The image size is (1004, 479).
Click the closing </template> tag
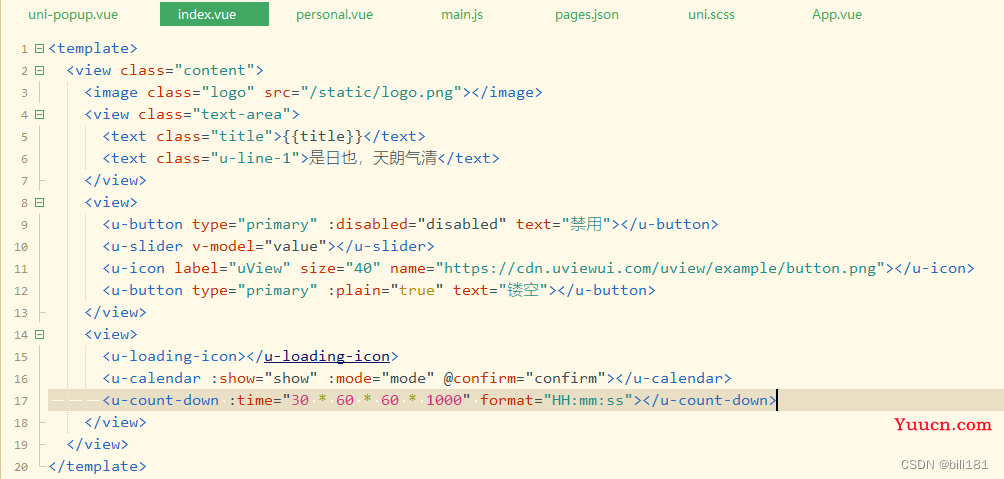click(97, 466)
